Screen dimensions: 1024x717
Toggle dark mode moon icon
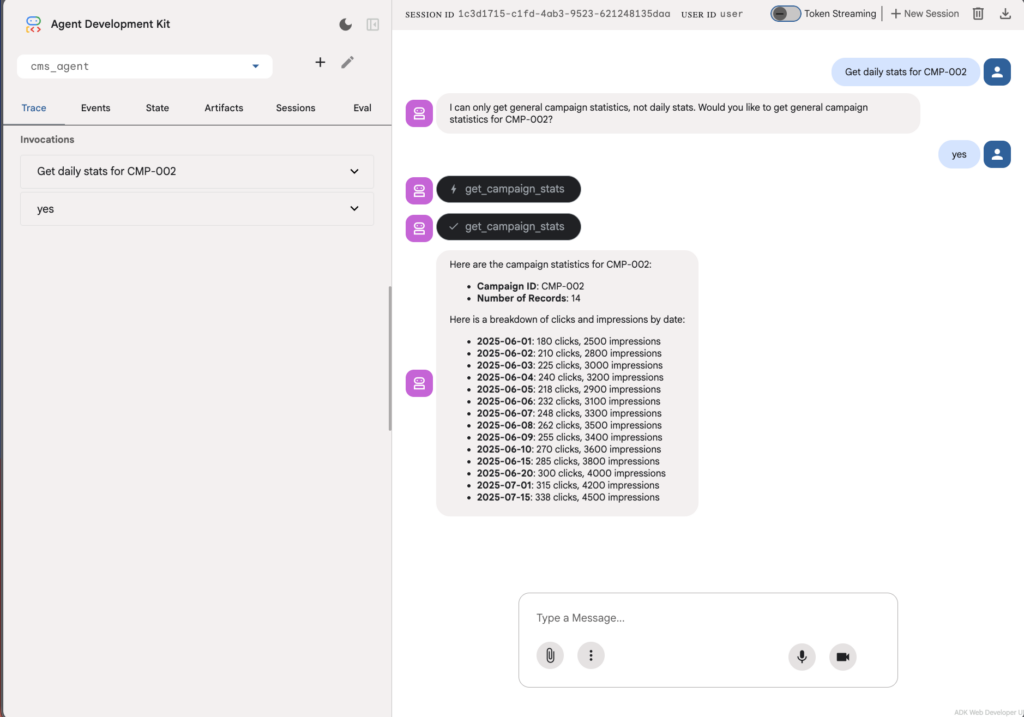346,24
